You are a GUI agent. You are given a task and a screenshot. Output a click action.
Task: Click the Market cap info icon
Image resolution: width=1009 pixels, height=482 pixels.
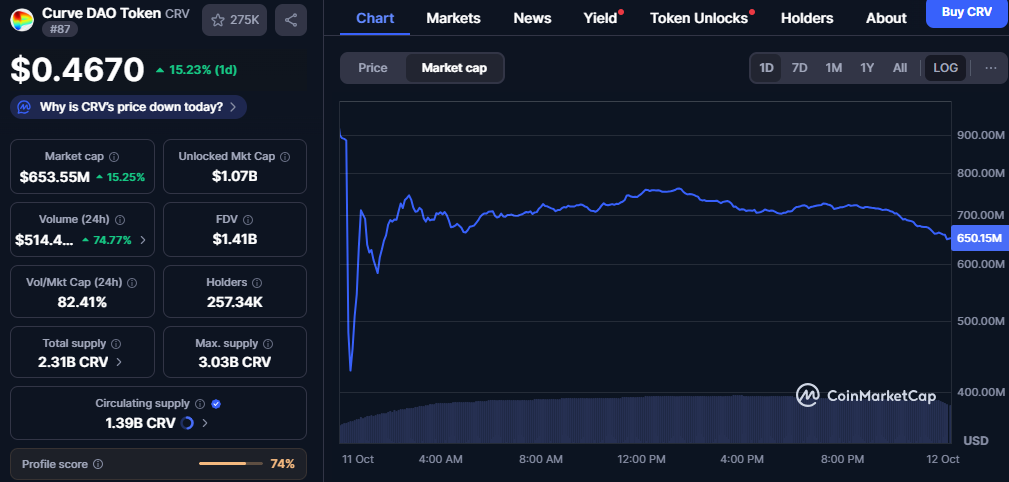point(114,157)
